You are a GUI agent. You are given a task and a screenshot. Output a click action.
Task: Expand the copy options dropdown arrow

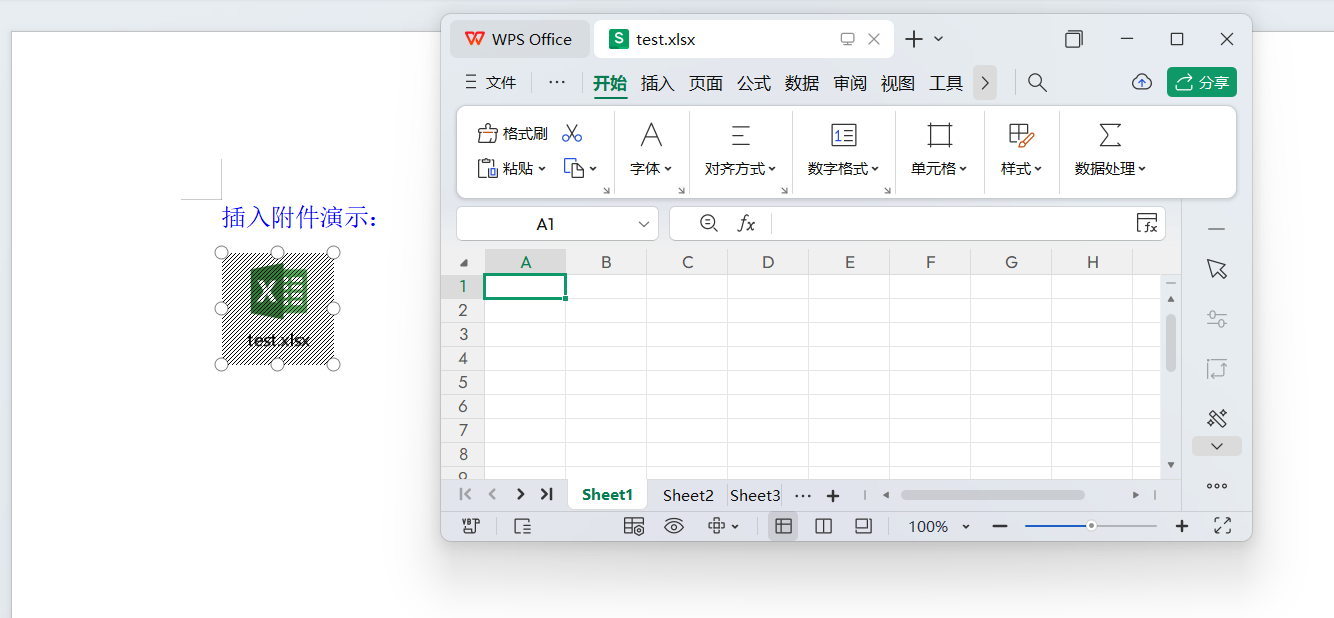click(x=593, y=169)
